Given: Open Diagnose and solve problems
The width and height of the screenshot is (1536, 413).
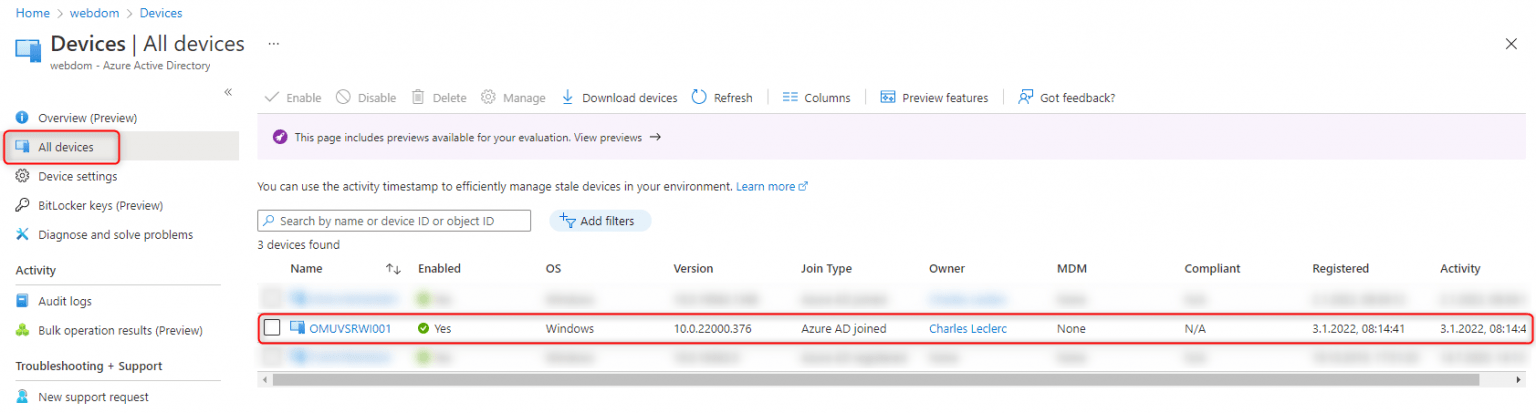Looking at the screenshot, I should pos(116,234).
